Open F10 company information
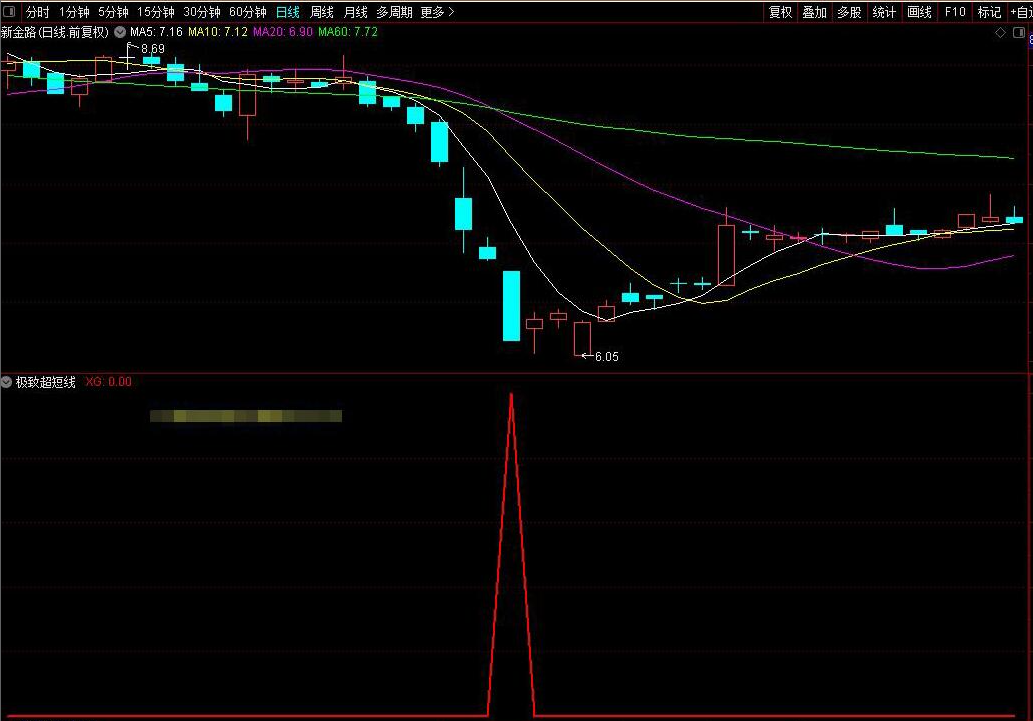The height and width of the screenshot is (721, 1033). pyautogui.click(x=955, y=12)
